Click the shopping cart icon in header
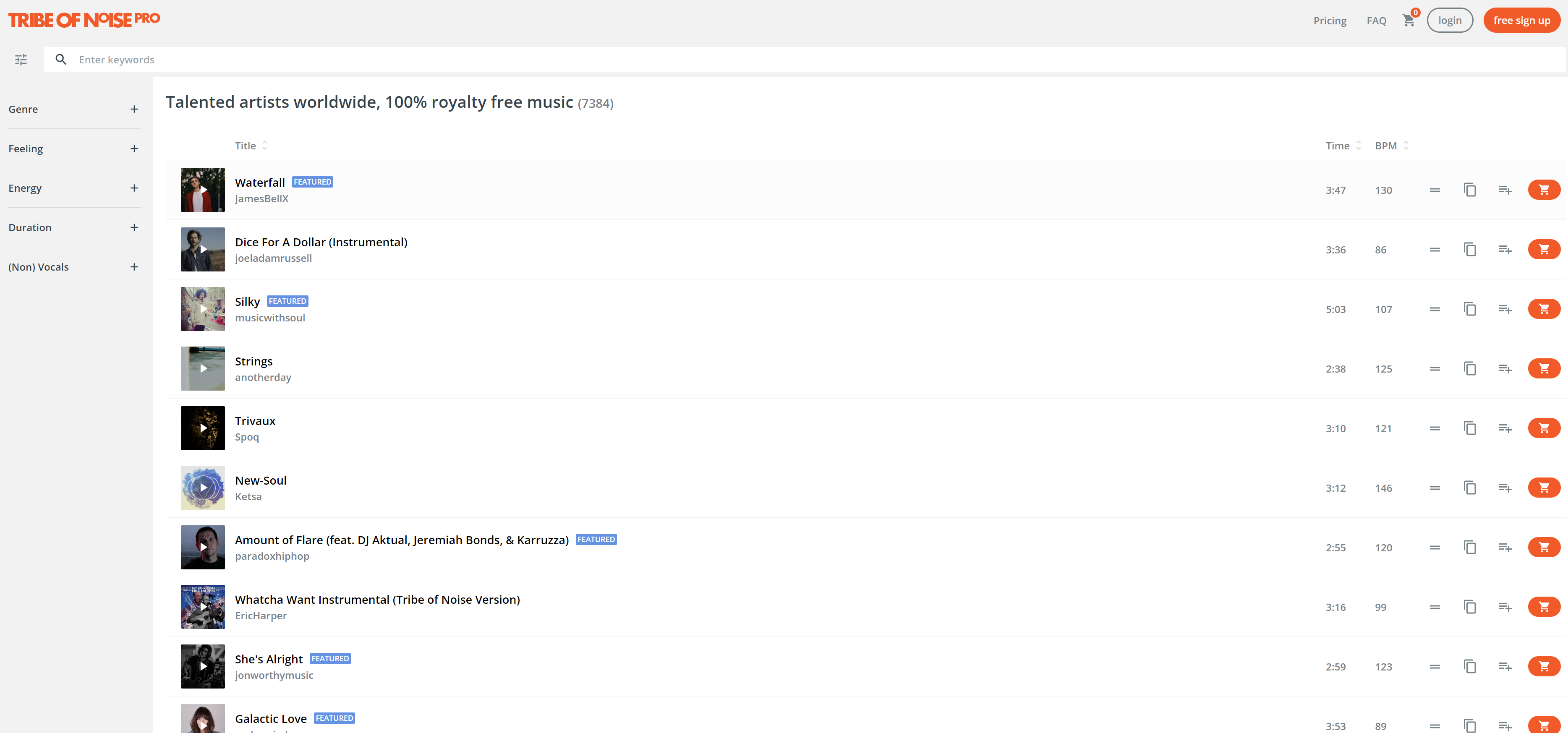Screen dimensions: 1568x733 click(1408, 21)
